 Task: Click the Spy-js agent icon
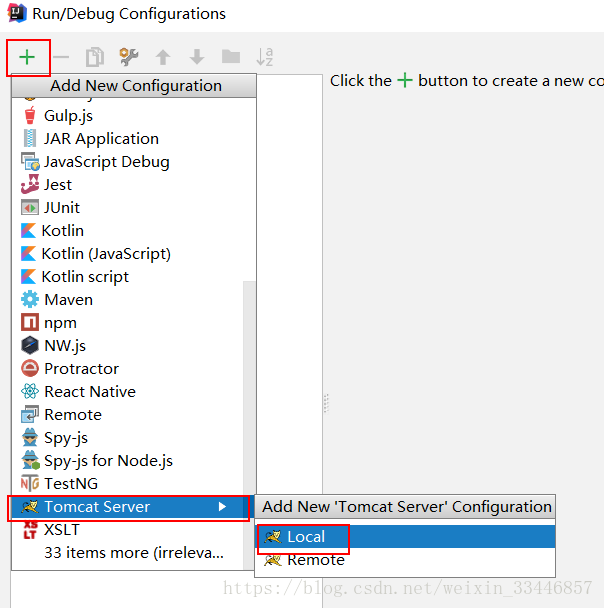click(x=30, y=437)
